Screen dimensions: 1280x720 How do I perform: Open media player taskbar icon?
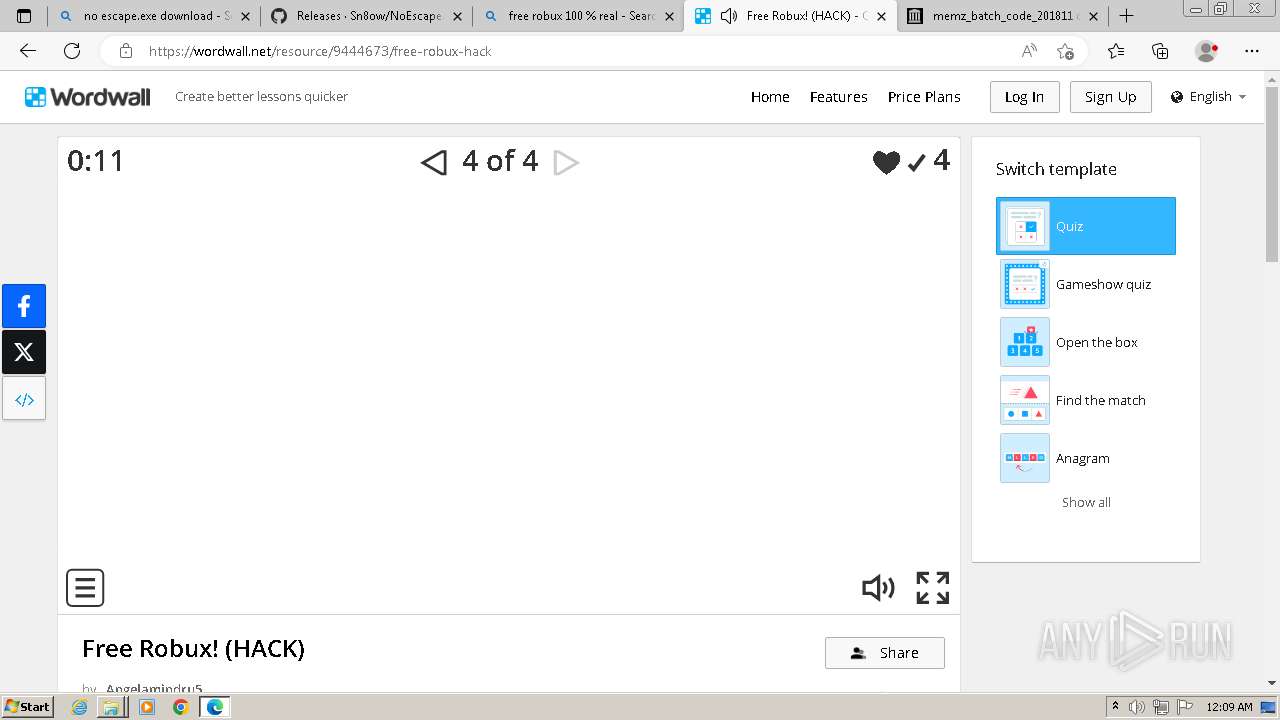point(147,707)
